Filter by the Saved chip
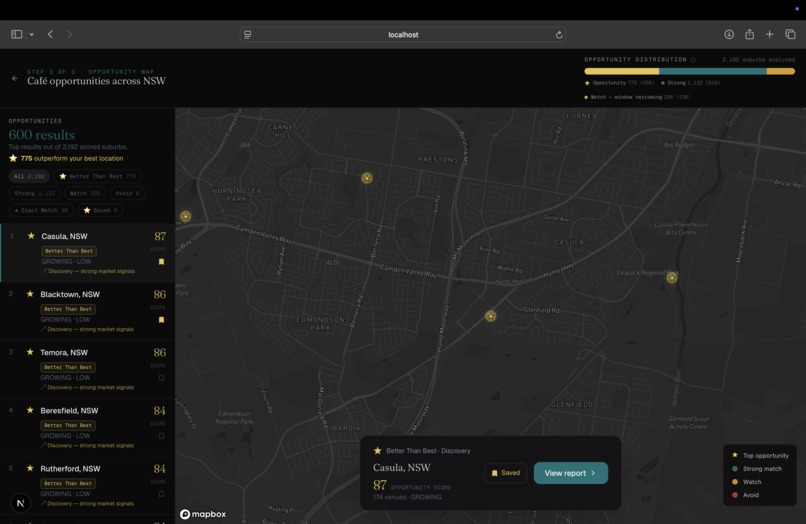Viewport: 806px width, 524px height. [100, 210]
